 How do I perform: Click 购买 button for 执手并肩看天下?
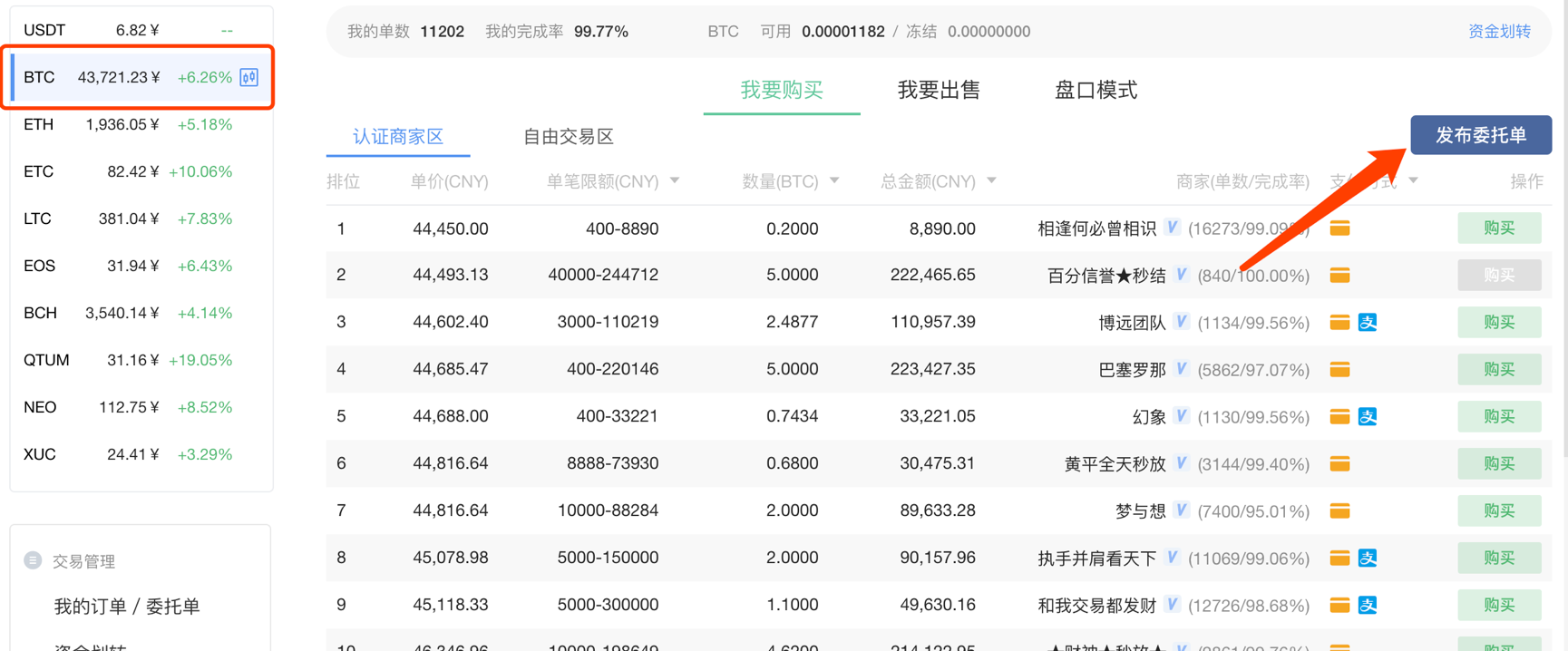click(x=1499, y=558)
